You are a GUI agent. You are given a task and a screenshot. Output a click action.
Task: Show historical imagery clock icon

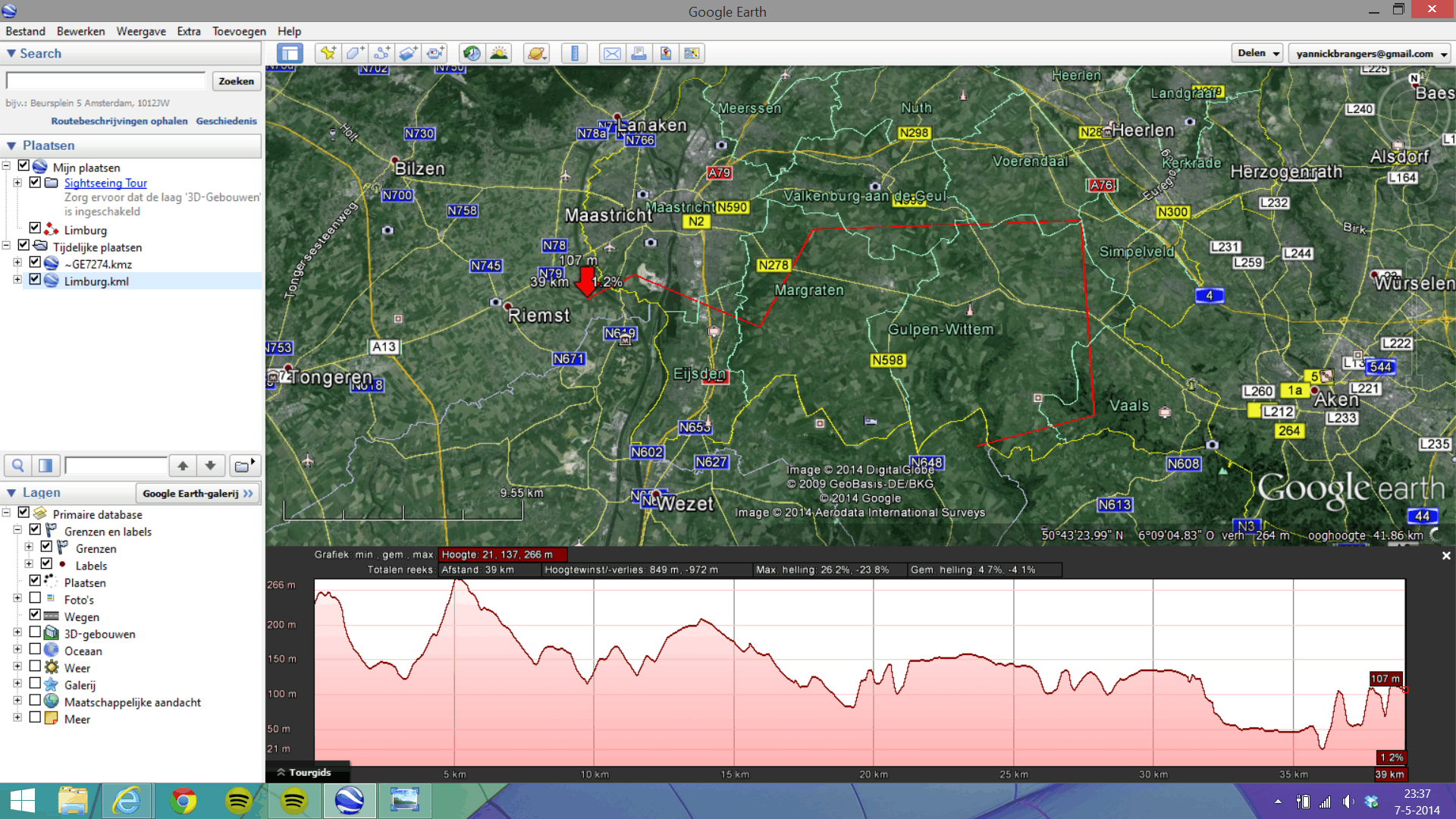tap(472, 53)
